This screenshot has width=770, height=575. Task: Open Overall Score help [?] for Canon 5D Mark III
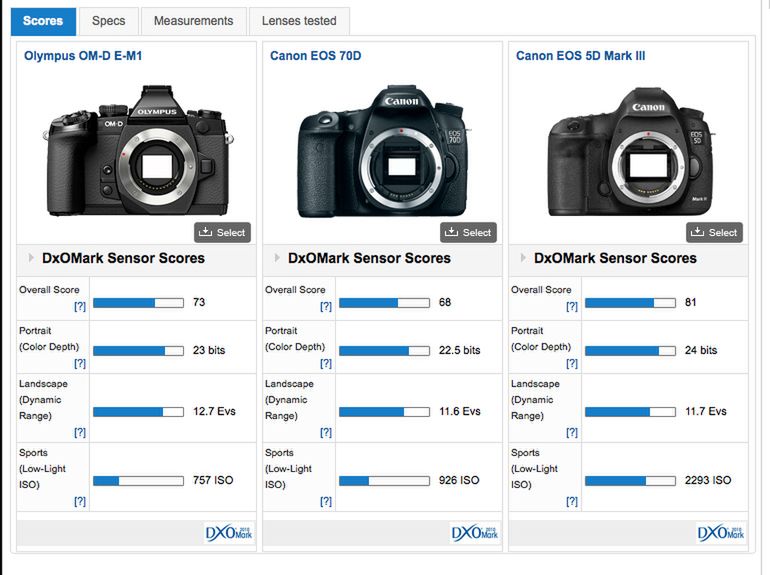[x=572, y=306]
